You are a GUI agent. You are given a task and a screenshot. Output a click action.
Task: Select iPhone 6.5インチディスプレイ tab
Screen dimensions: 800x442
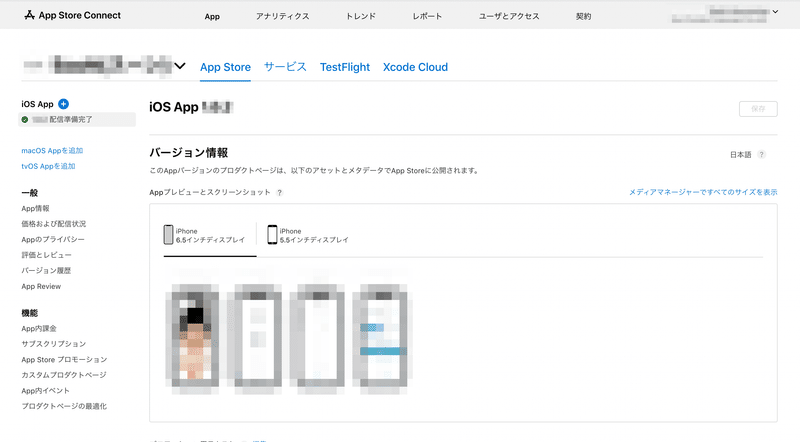click(x=210, y=235)
